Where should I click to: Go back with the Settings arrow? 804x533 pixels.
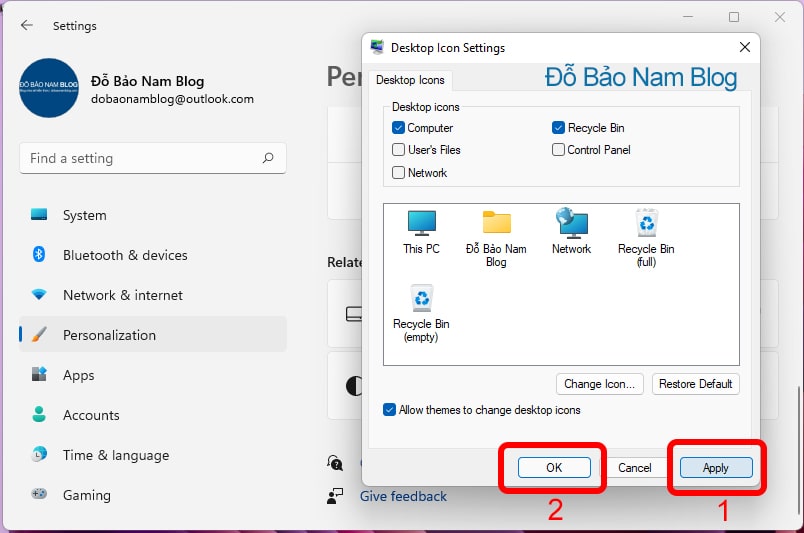coord(27,25)
